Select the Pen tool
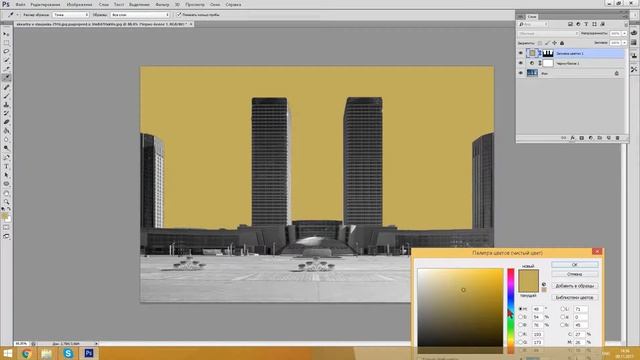 (x=6, y=158)
